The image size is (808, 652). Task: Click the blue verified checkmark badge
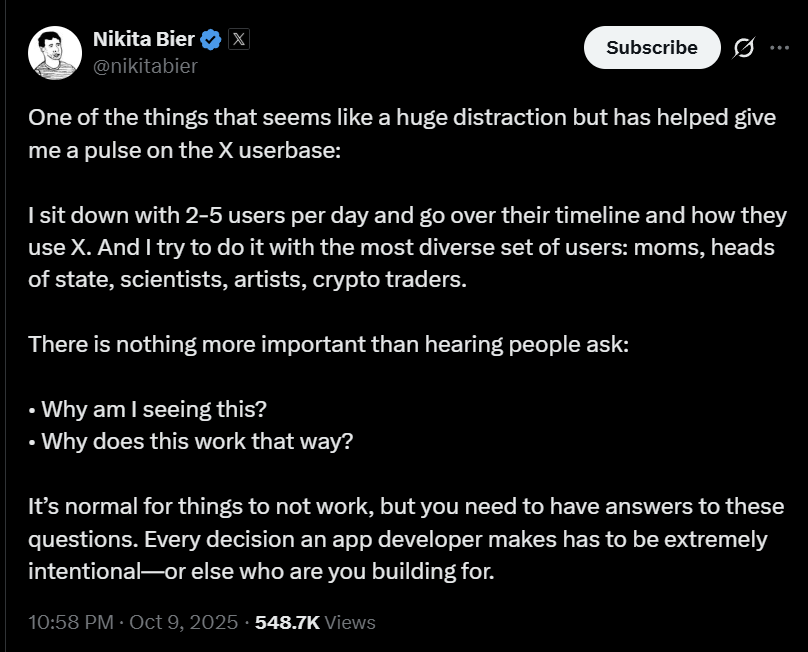[211, 40]
